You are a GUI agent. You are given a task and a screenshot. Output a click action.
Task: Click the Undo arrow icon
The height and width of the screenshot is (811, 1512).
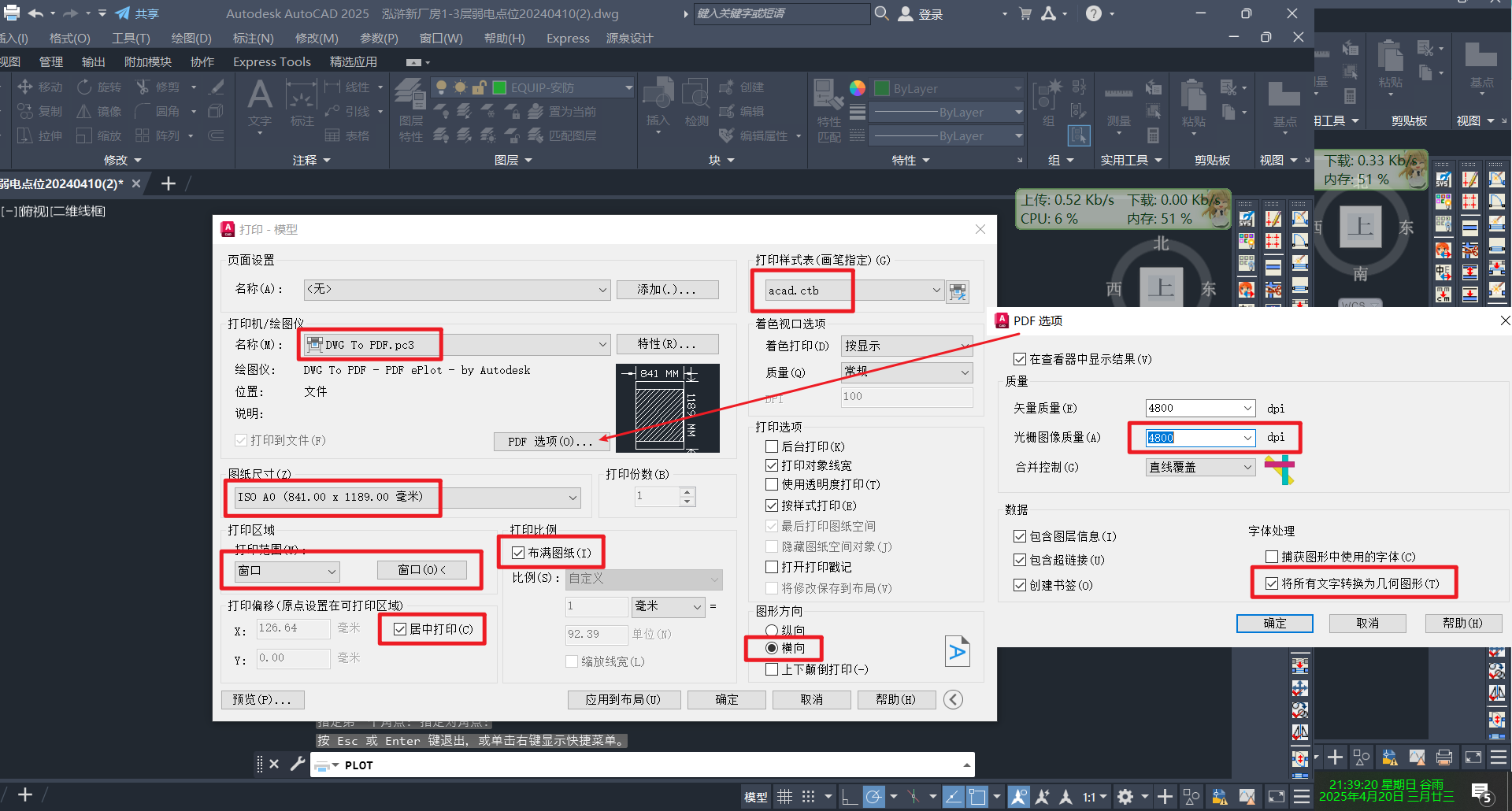tap(35, 13)
